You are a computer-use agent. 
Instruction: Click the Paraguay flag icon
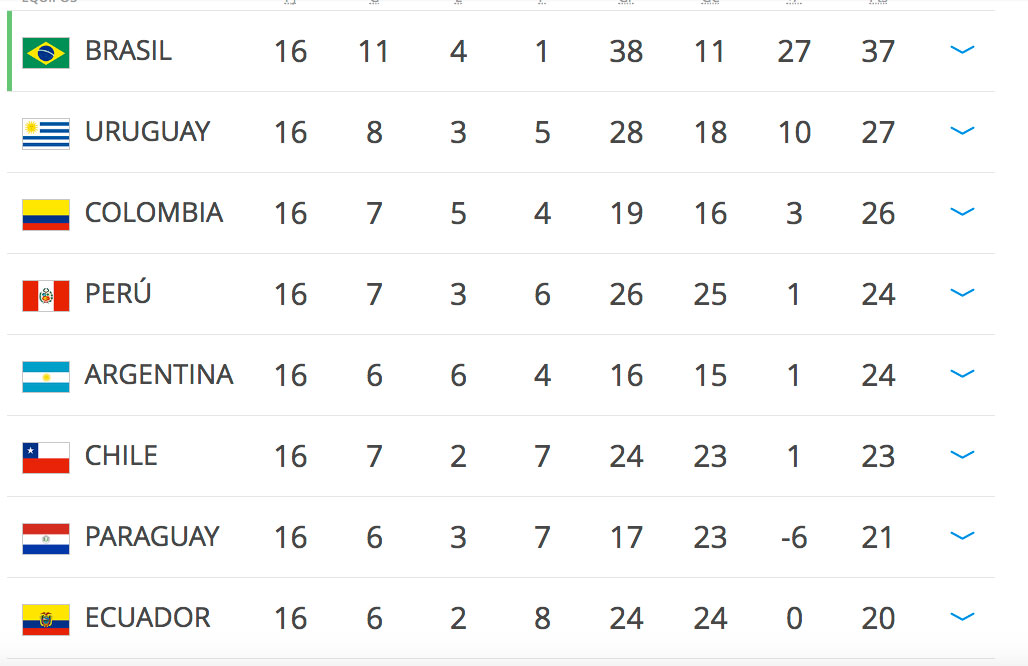(x=46, y=539)
